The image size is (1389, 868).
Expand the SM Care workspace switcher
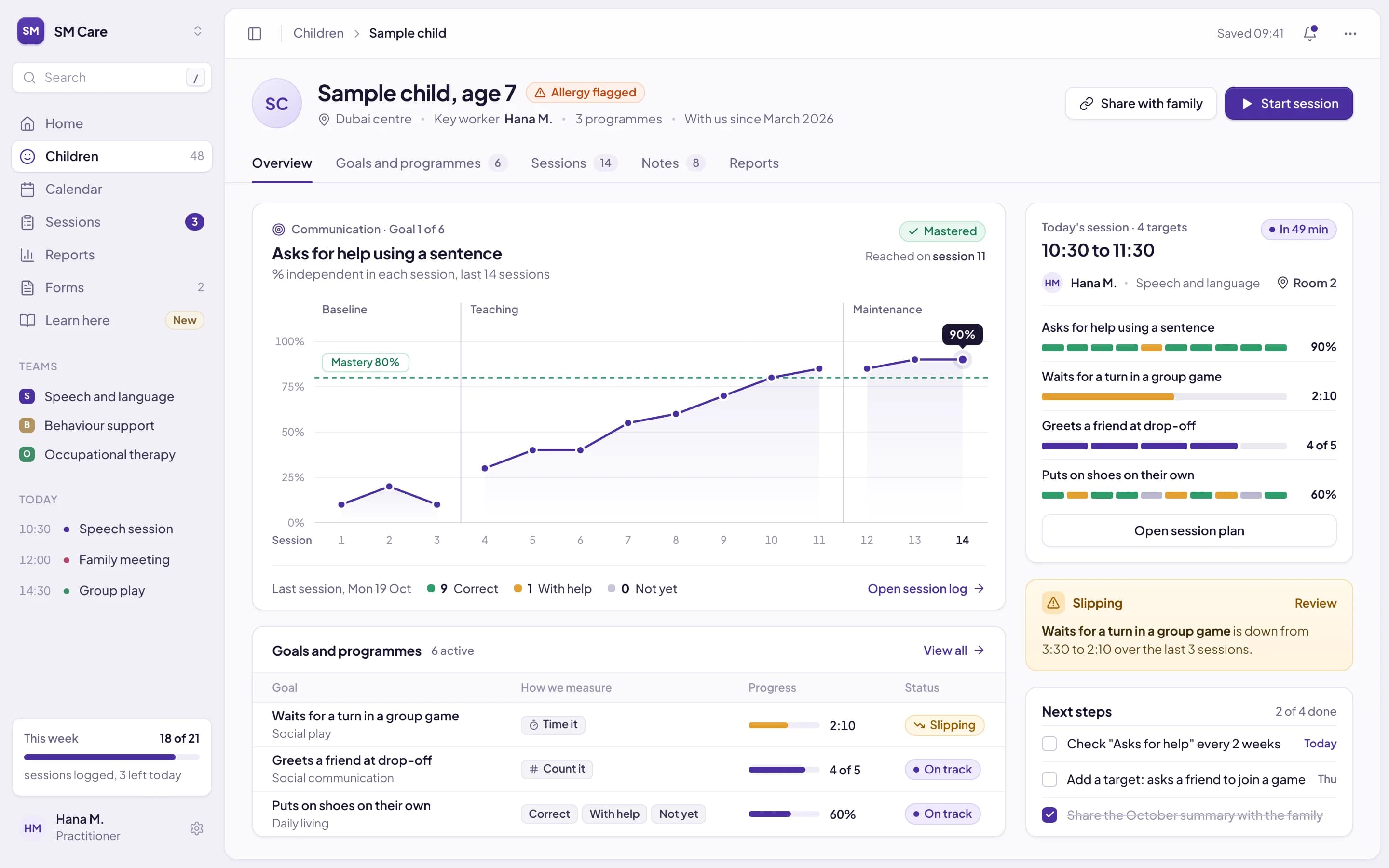pos(197,31)
